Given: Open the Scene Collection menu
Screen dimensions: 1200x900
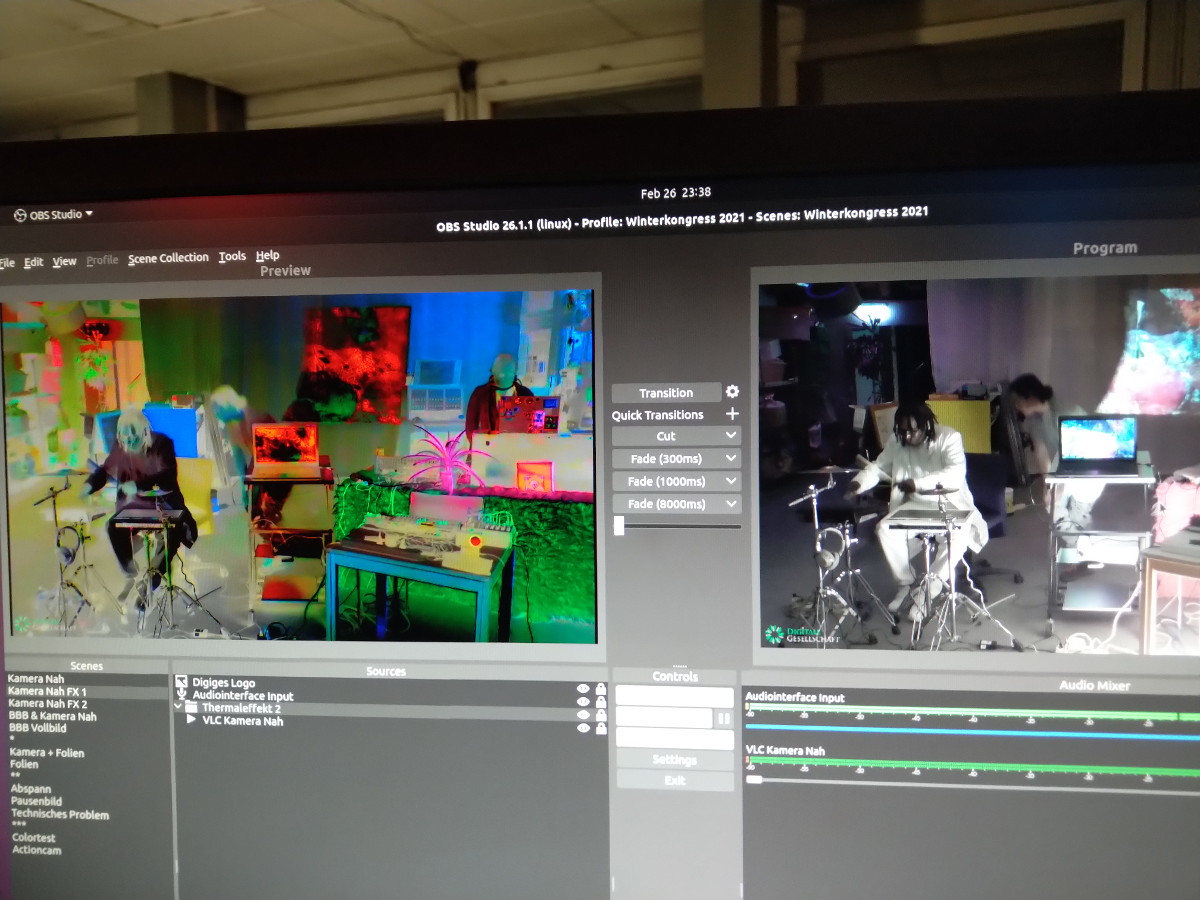Looking at the screenshot, I should [x=168, y=258].
